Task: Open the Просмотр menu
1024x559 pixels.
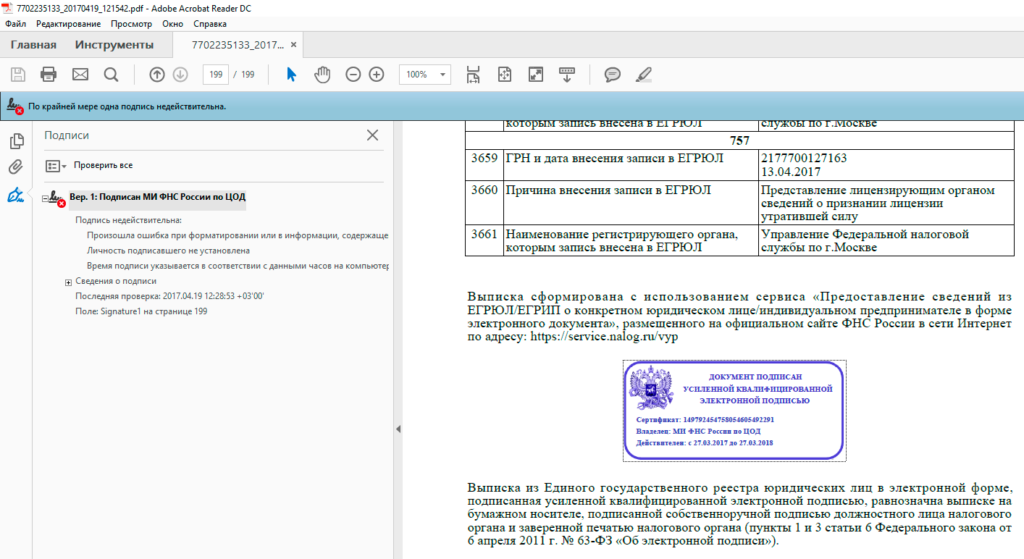Action: pos(131,24)
